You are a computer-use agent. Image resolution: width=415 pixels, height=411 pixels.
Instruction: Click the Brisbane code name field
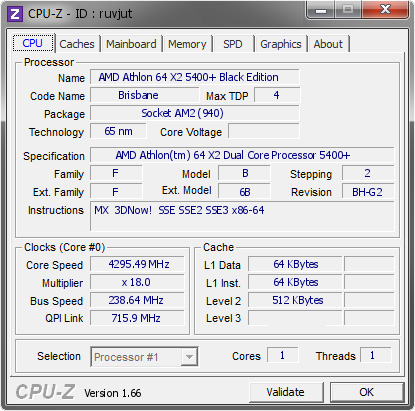coord(144,95)
